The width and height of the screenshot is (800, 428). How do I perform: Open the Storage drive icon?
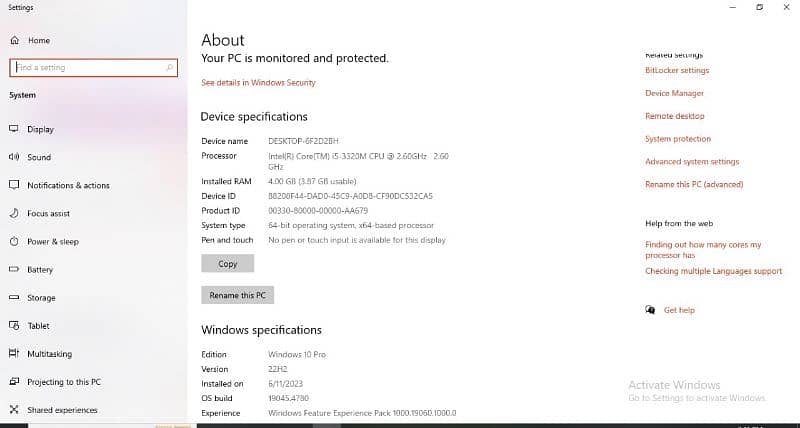[x=14, y=297]
